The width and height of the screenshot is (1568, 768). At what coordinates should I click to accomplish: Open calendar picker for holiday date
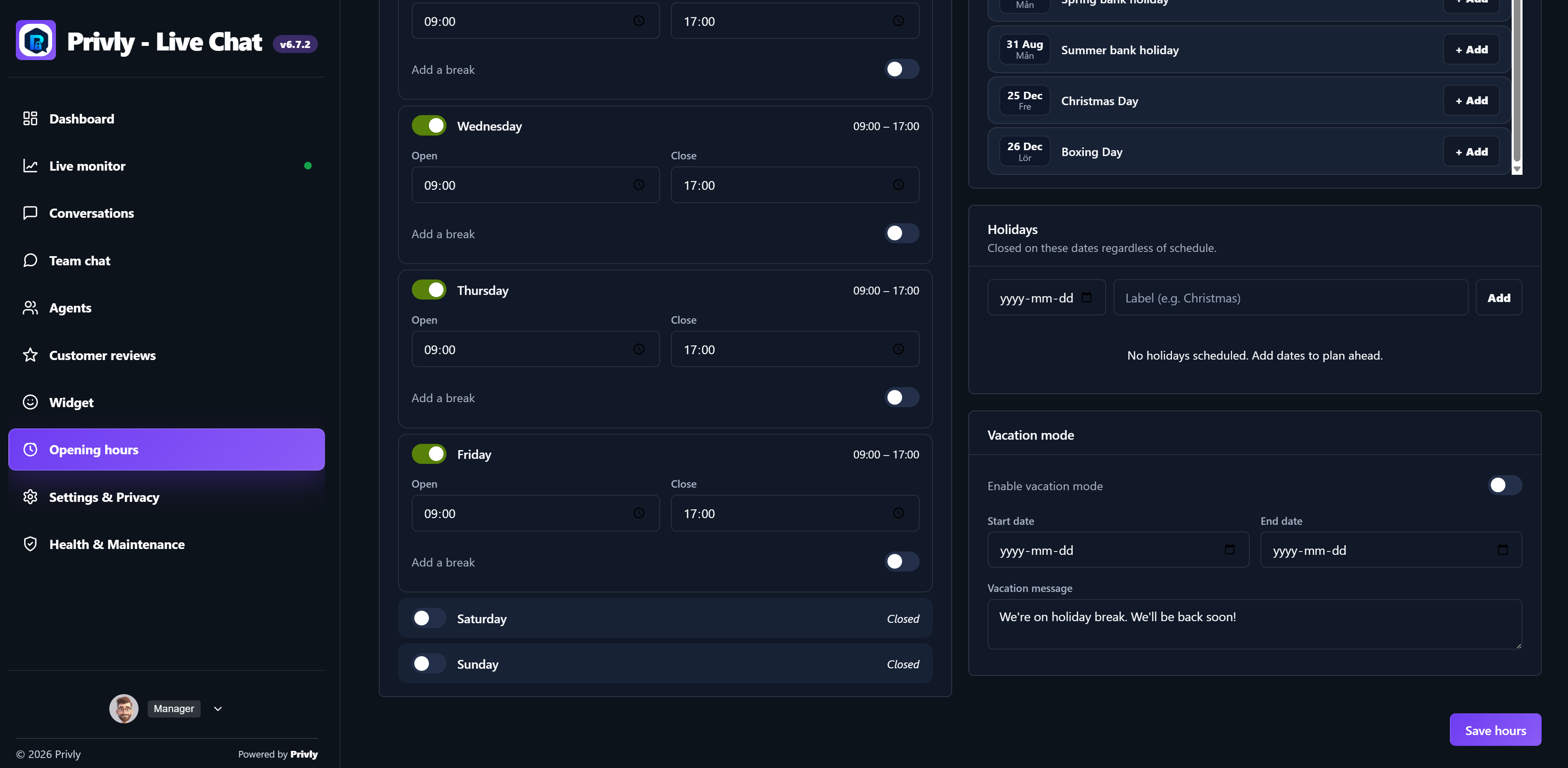pyautogui.click(x=1087, y=297)
